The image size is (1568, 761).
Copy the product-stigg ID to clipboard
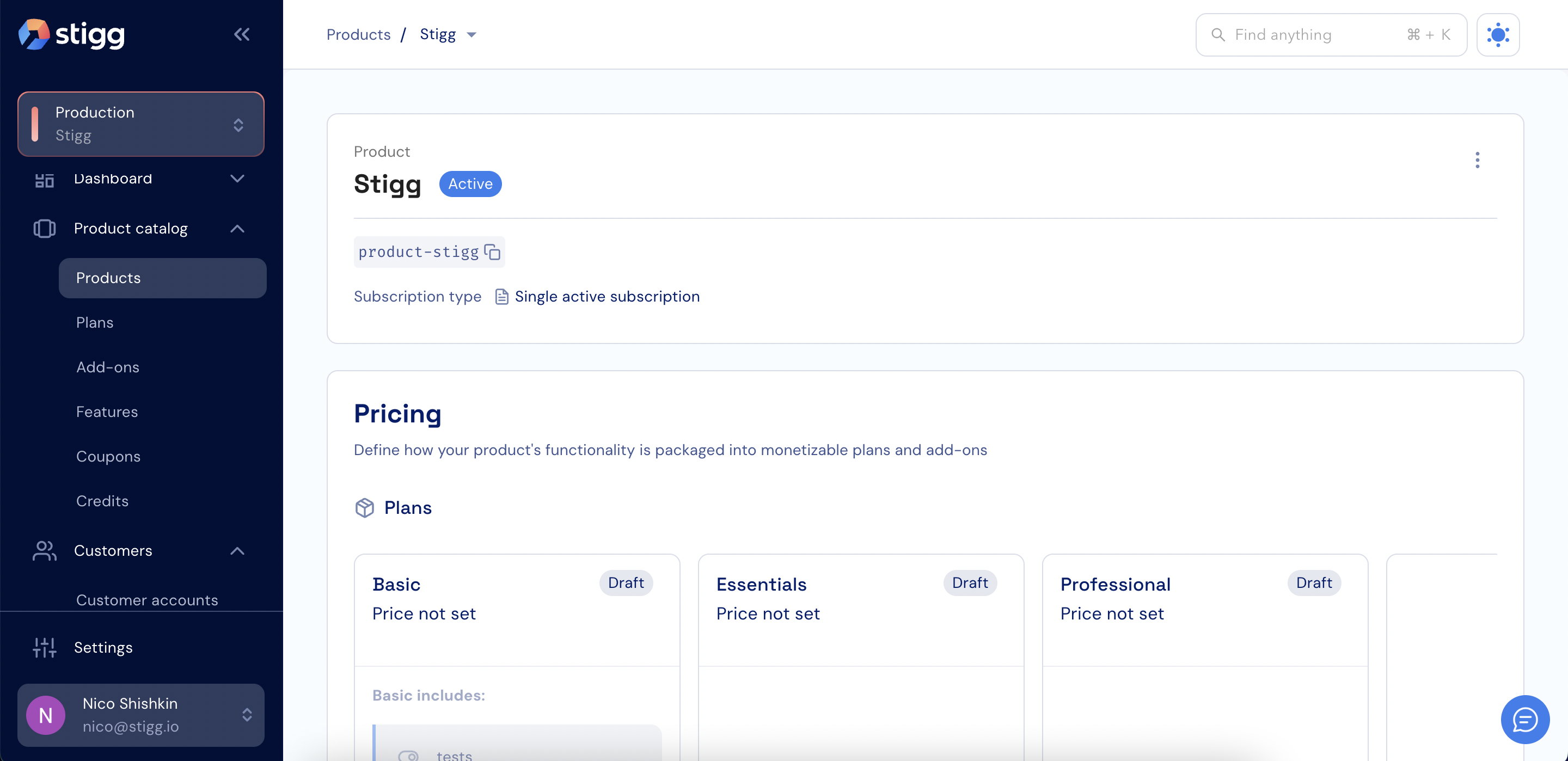(x=492, y=252)
